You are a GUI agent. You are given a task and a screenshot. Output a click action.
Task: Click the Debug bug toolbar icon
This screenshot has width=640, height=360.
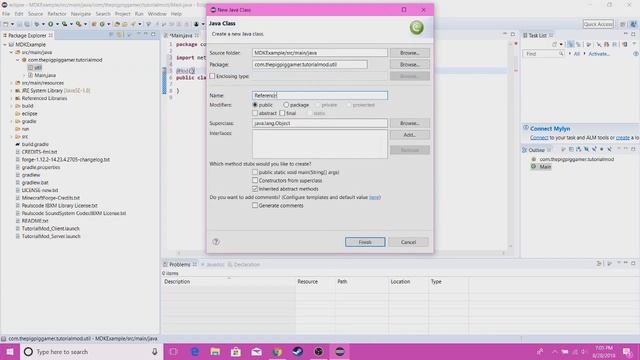[37, 24]
